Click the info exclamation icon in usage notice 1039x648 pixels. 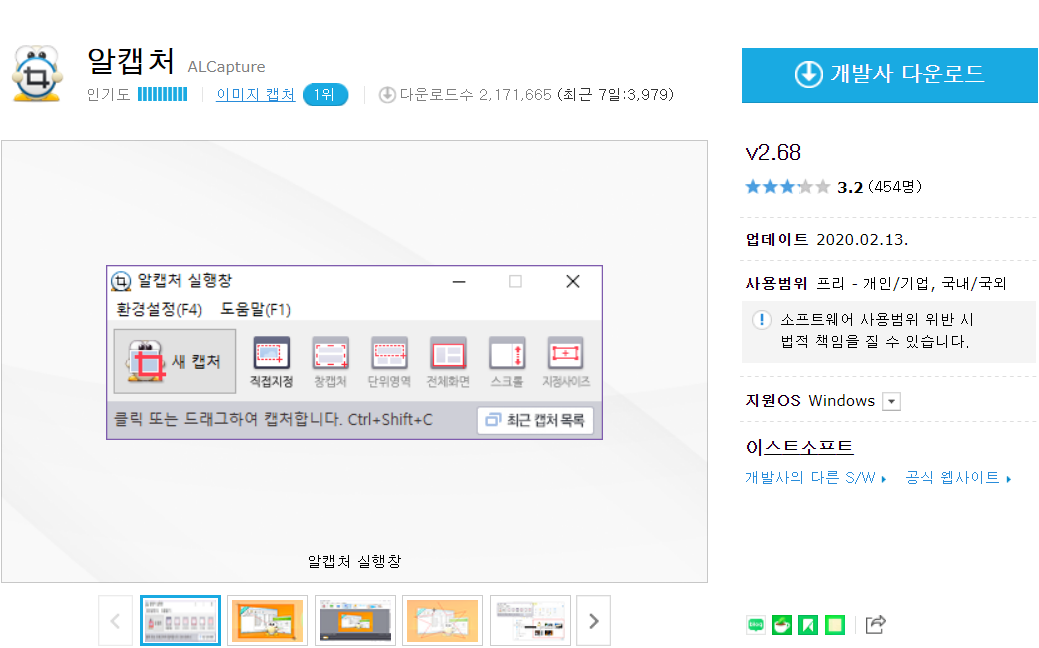[x=762, y=320]
